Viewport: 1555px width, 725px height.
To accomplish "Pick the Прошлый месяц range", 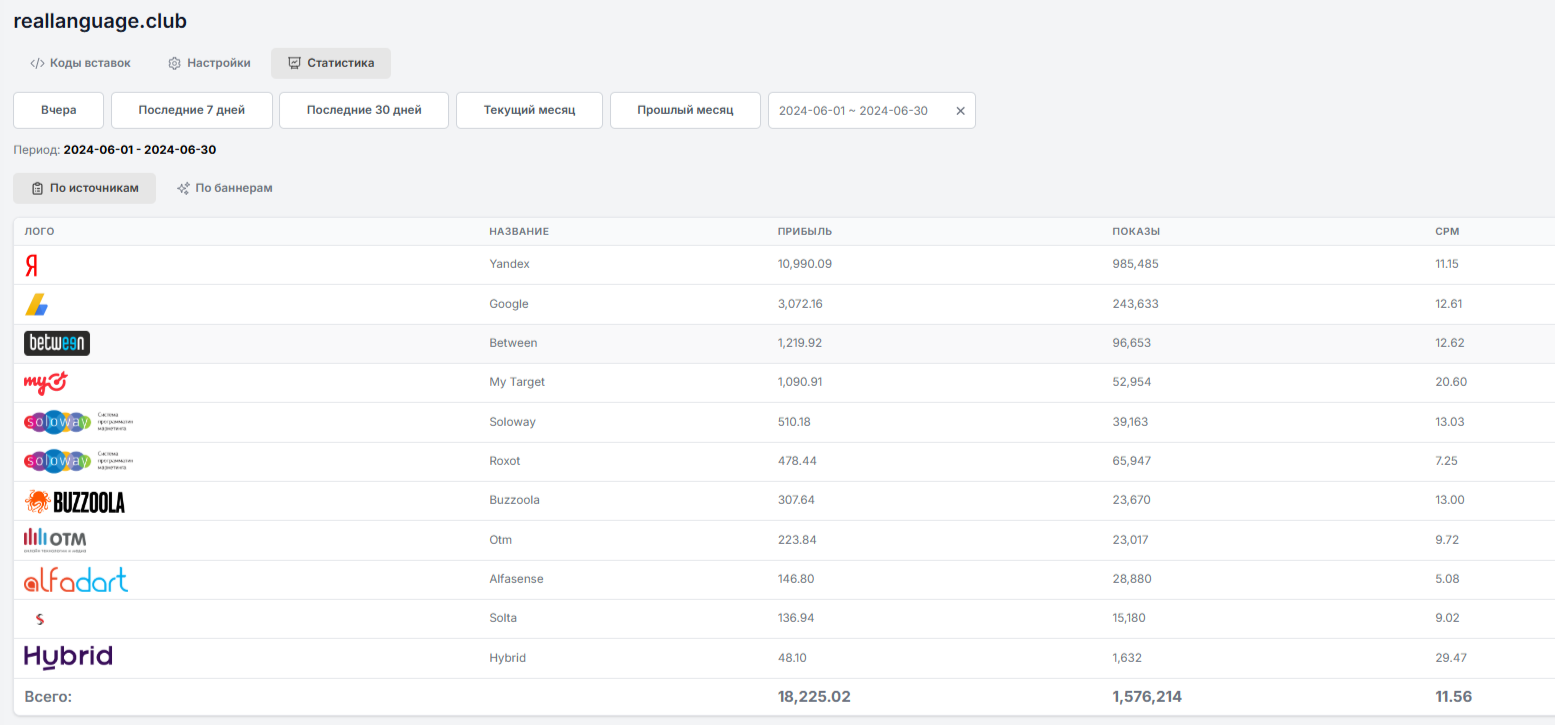I will pos(685,110).
